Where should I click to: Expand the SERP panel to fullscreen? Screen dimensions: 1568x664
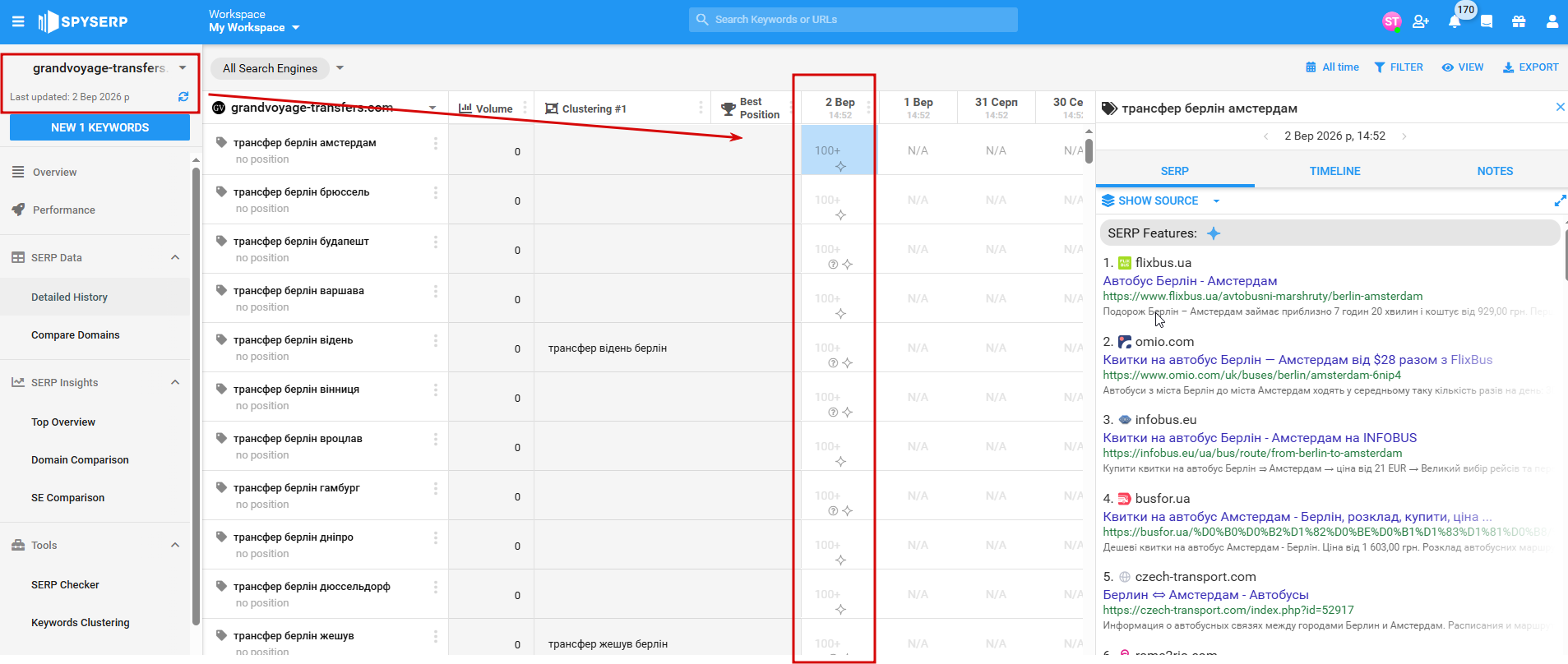point(1560,201)
